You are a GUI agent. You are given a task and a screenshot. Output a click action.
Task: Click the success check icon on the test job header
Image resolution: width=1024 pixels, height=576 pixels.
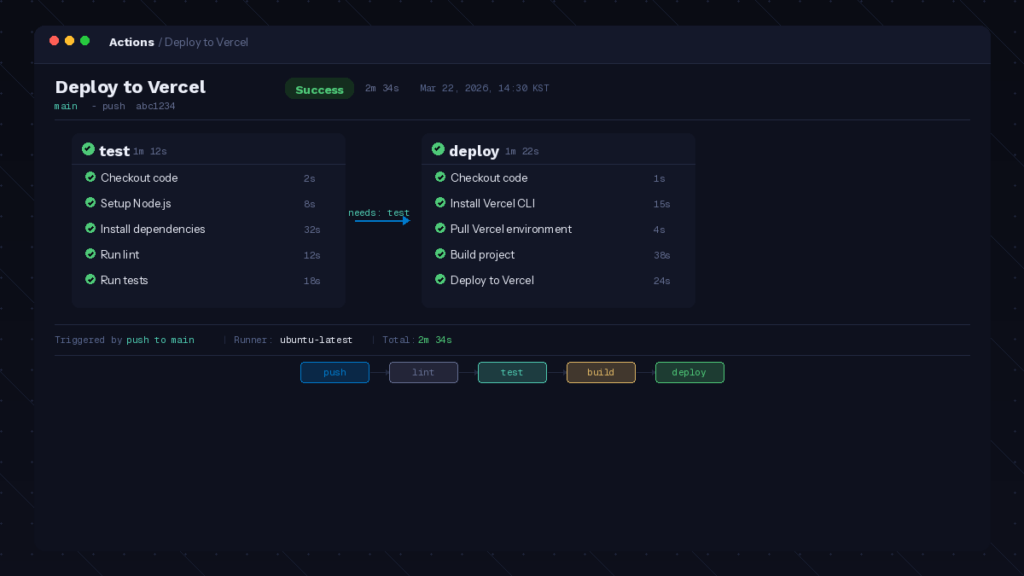click(x=88, y=150)
